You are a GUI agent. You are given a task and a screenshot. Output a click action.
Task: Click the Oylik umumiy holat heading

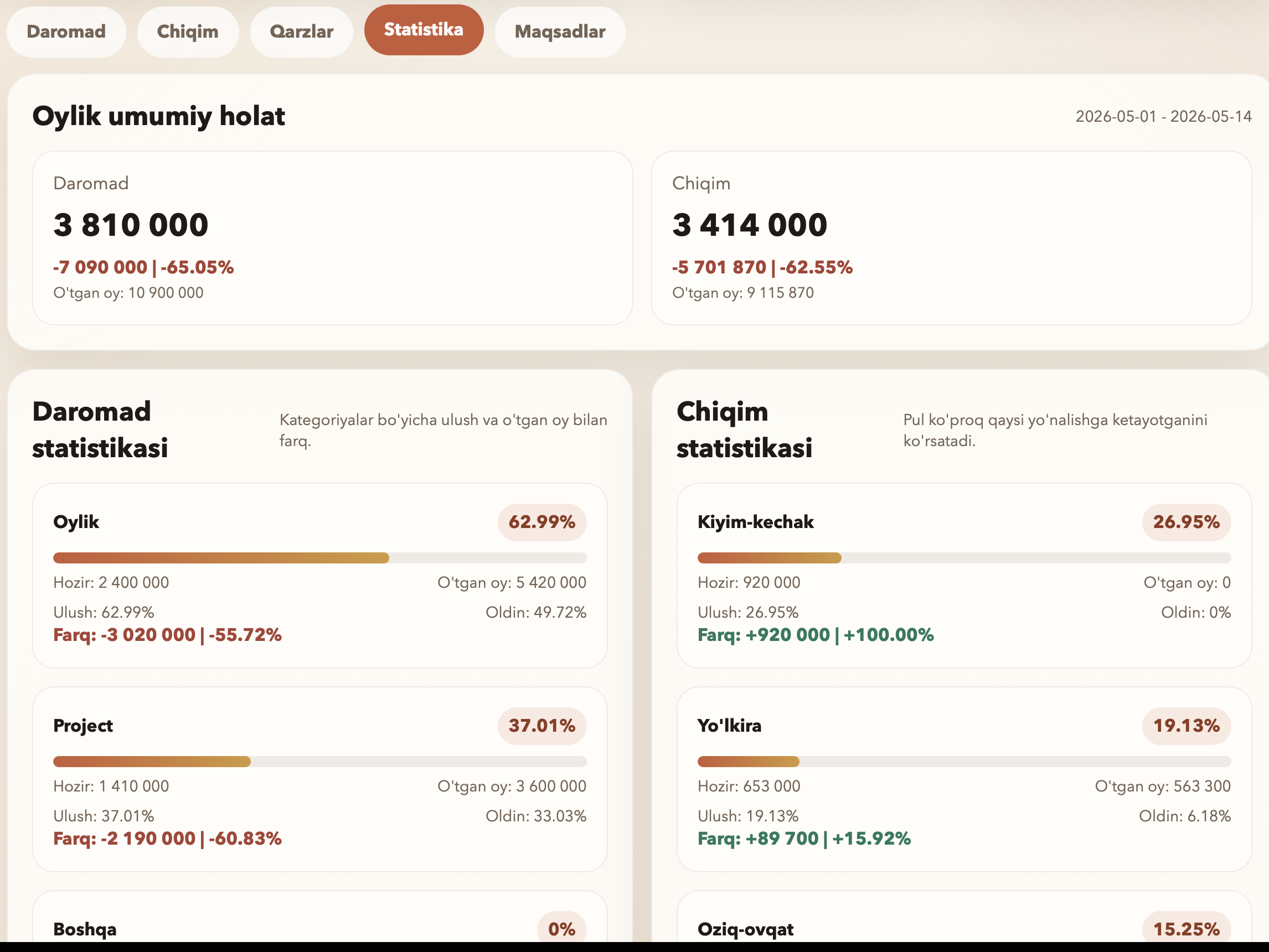pyautogui.click(x=158, y=116)
